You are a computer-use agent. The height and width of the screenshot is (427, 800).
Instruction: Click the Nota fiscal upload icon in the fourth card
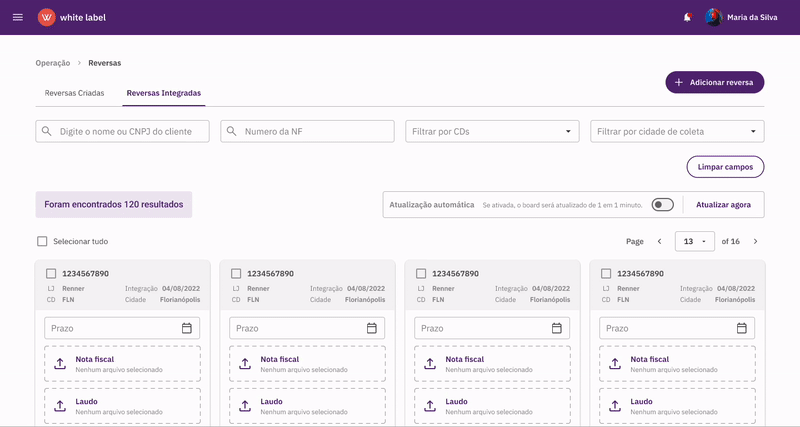point(615,364)
